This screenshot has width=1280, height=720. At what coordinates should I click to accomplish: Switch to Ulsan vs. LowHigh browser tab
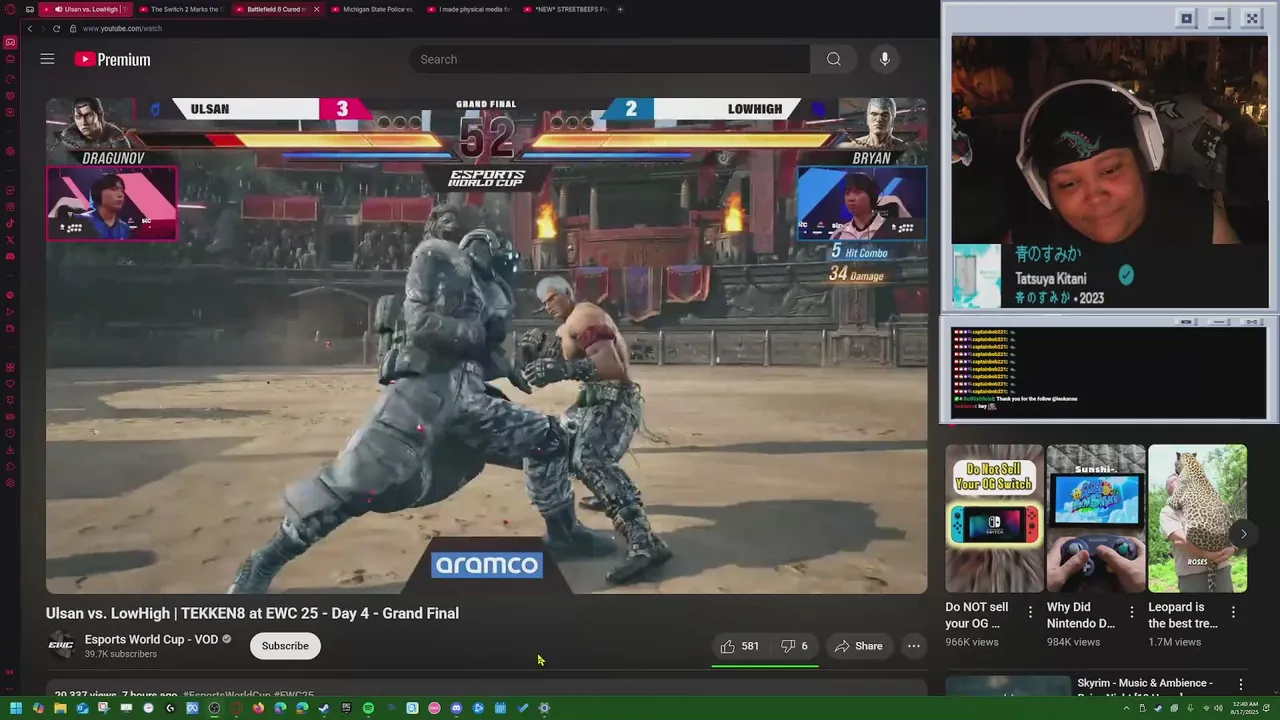85,9
